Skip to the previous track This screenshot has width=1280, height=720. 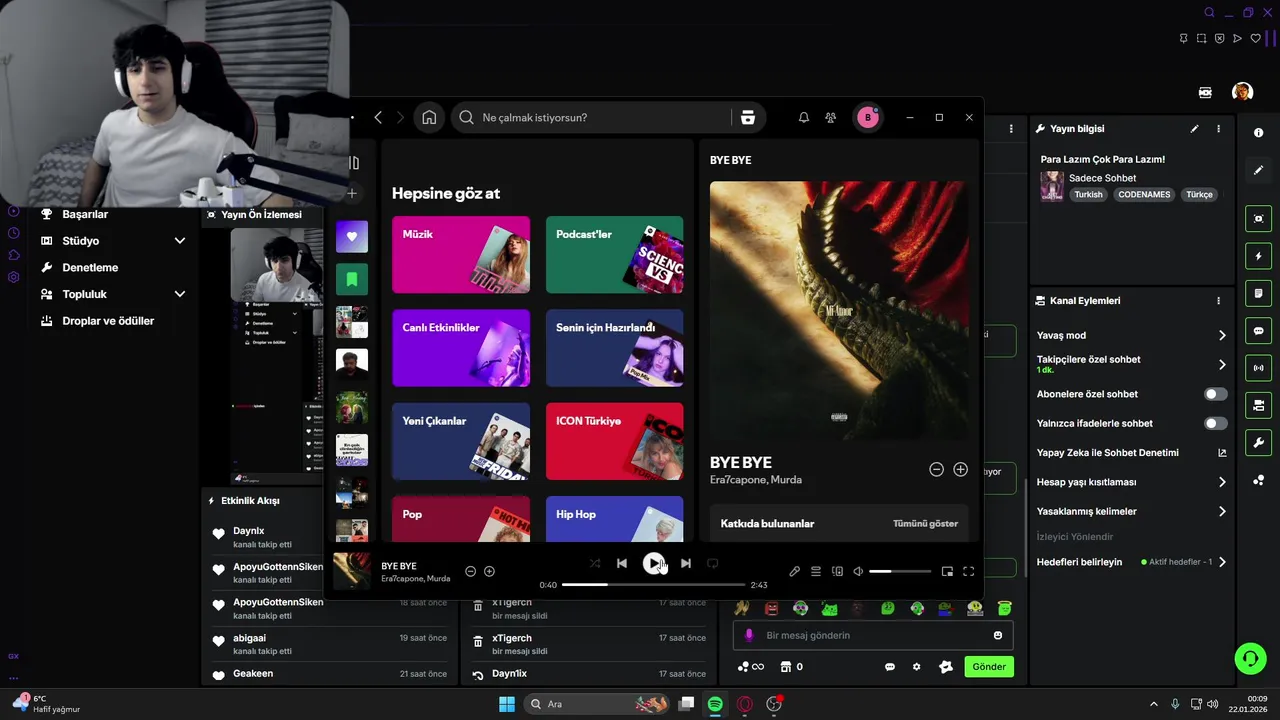pyautogui.click(x=622, y=563)
